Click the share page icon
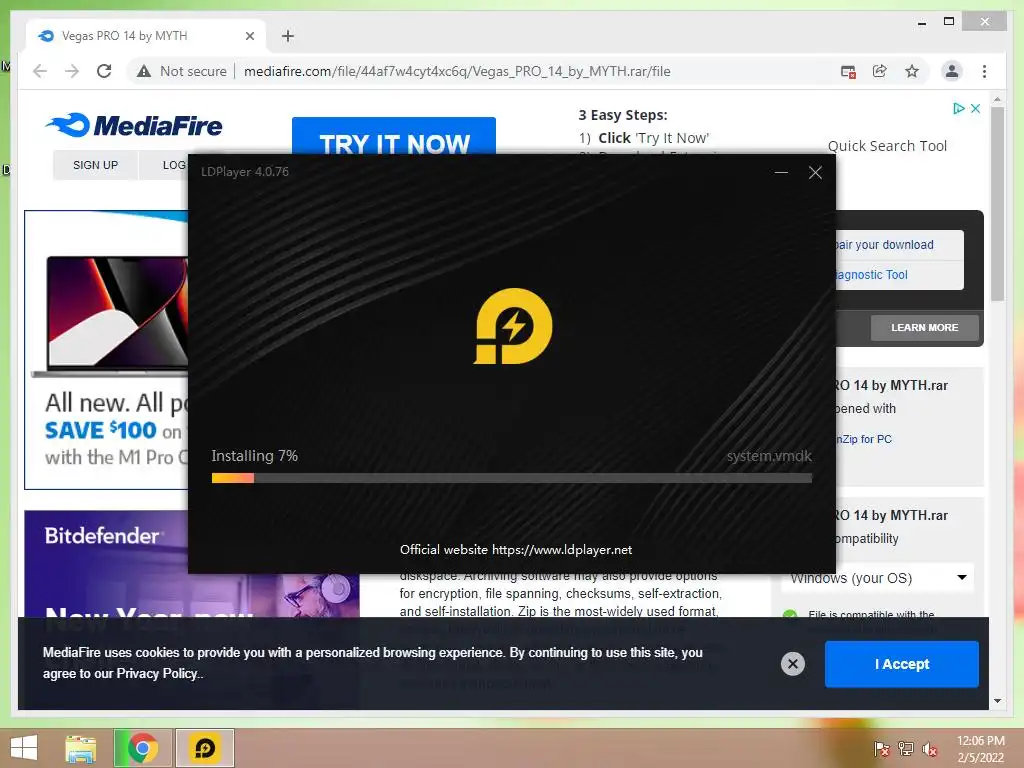The height and width of the screenshot is (768, 1024). (x=880, y=71)
